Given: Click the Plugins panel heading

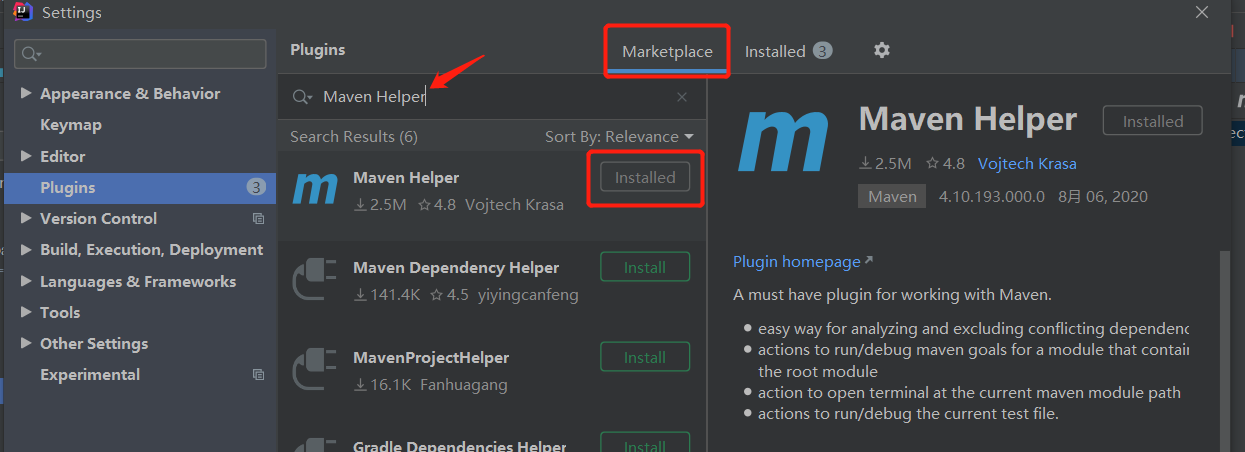Looking at the screenshot, I should tap(317, 50).
